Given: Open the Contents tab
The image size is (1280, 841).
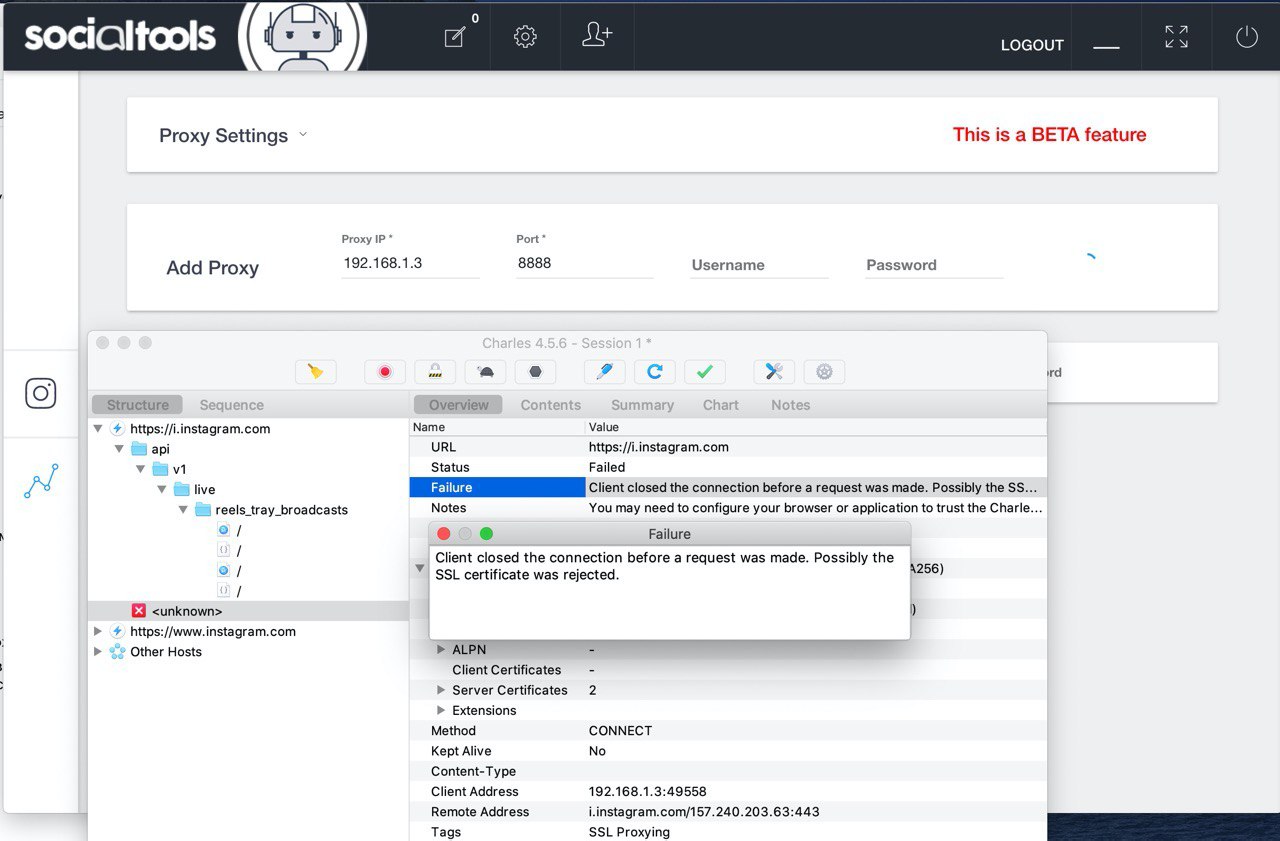Looking at the screenshot, I should [550, 405].
